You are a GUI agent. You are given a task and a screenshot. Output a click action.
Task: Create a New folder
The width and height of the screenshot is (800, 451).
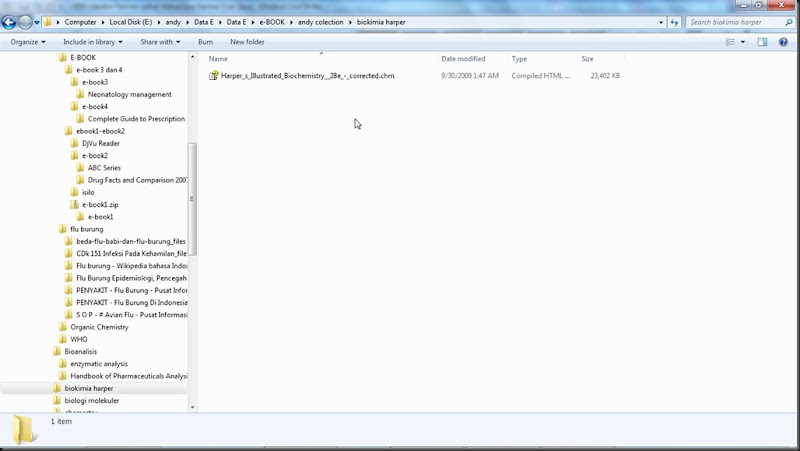pos(247,42)
